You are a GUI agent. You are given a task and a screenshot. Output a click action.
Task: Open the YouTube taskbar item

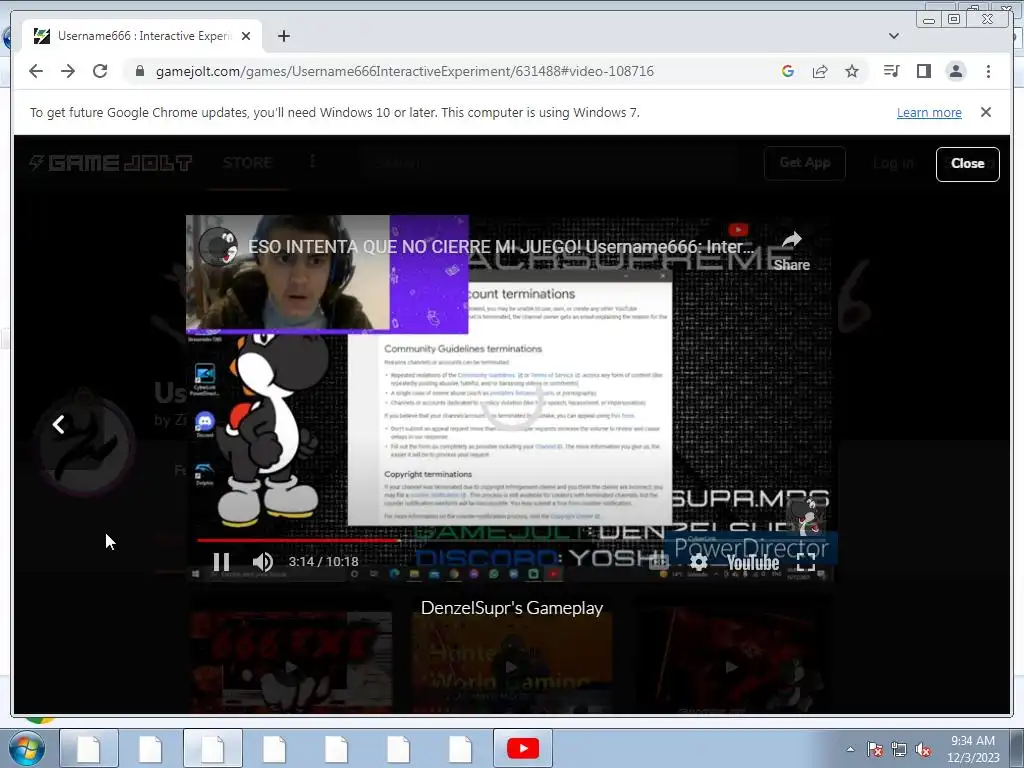[x=523, y=748]
